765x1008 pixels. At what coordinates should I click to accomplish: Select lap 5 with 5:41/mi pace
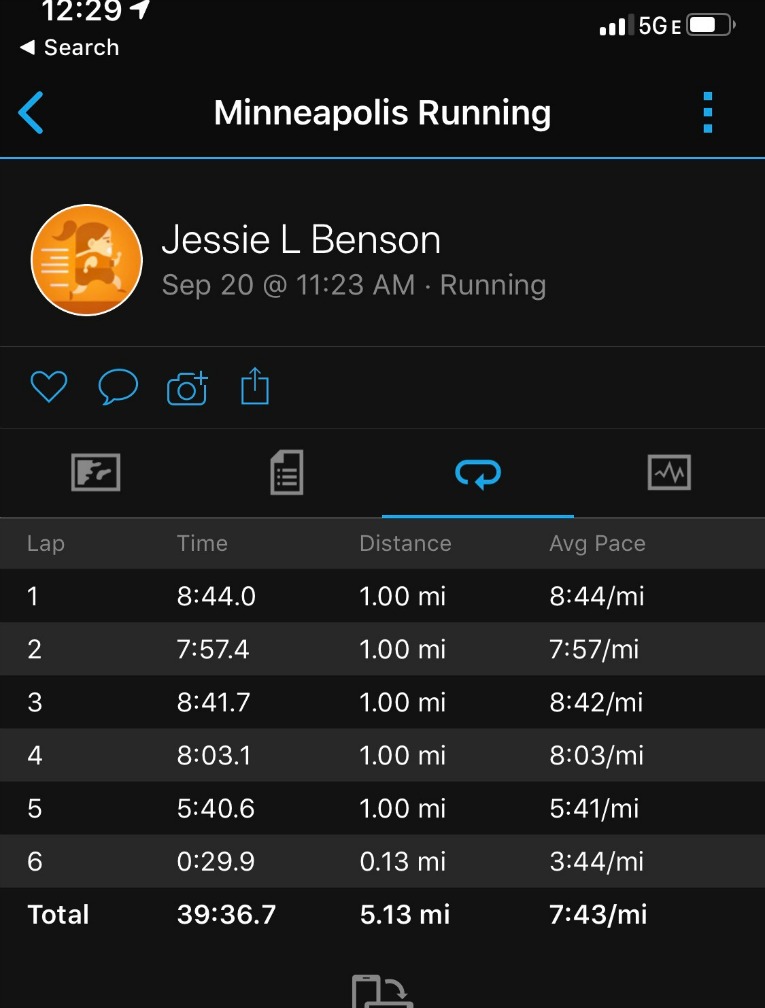pos(382,808)
